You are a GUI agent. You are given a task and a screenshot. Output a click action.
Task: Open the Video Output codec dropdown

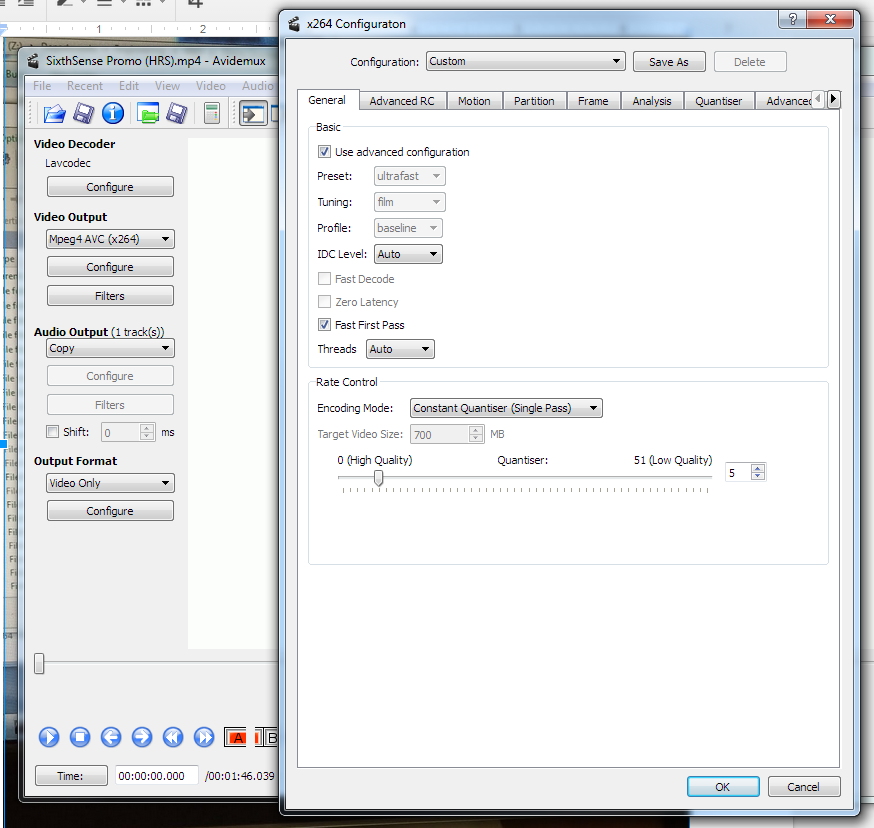point(110,239)
